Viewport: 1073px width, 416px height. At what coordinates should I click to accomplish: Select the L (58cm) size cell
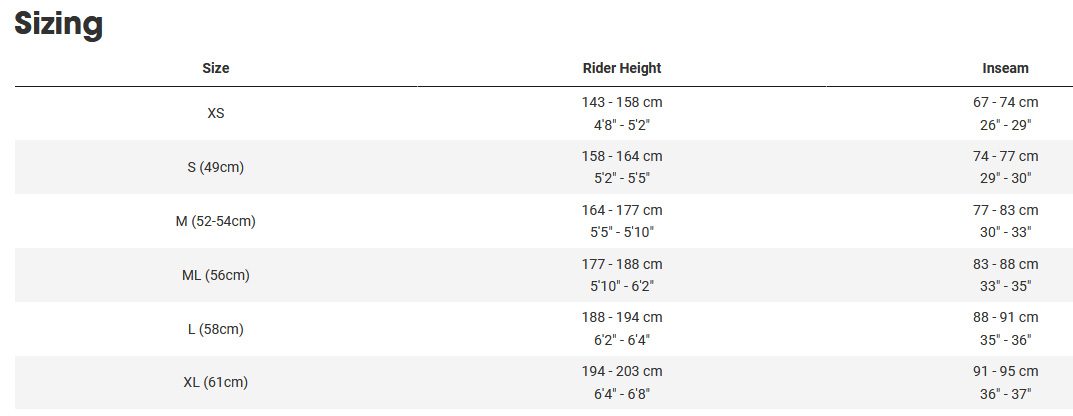(x=216, y=329)
